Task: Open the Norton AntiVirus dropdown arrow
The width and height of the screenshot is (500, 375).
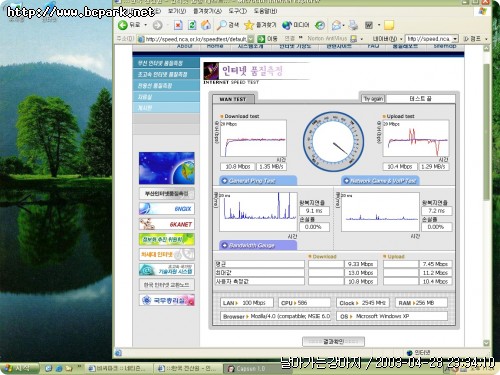Action: pos(362,39)
